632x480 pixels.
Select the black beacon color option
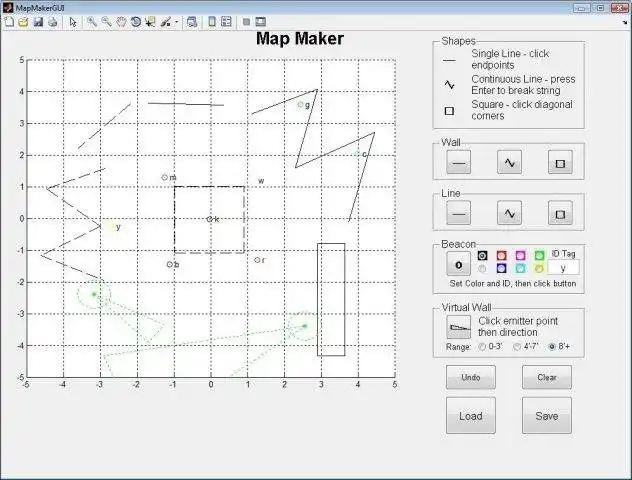tap(482, 255)
